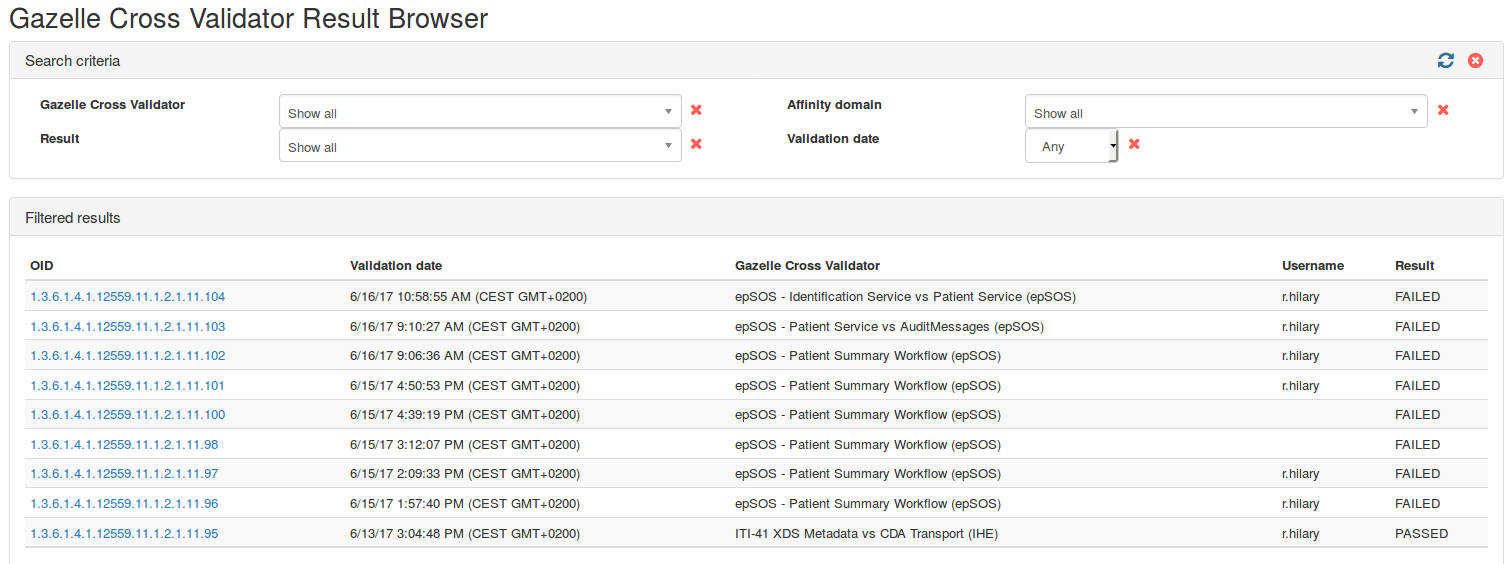Viewport: 1512px width, 564px height.
Task: Click the Validation date column header
Action: tap(396, 266)
